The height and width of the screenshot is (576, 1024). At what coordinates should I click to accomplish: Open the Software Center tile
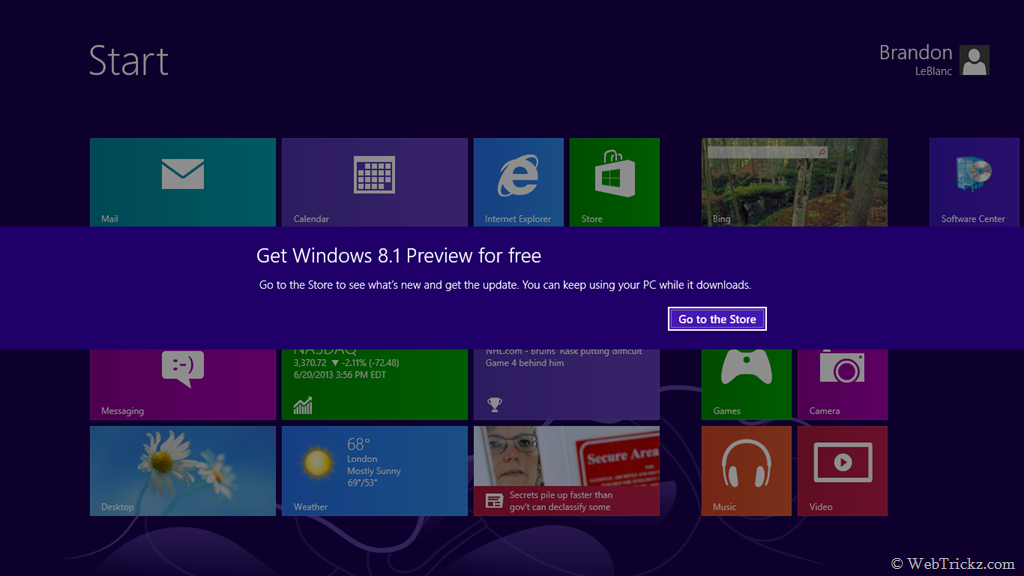[x=974, y=182]
